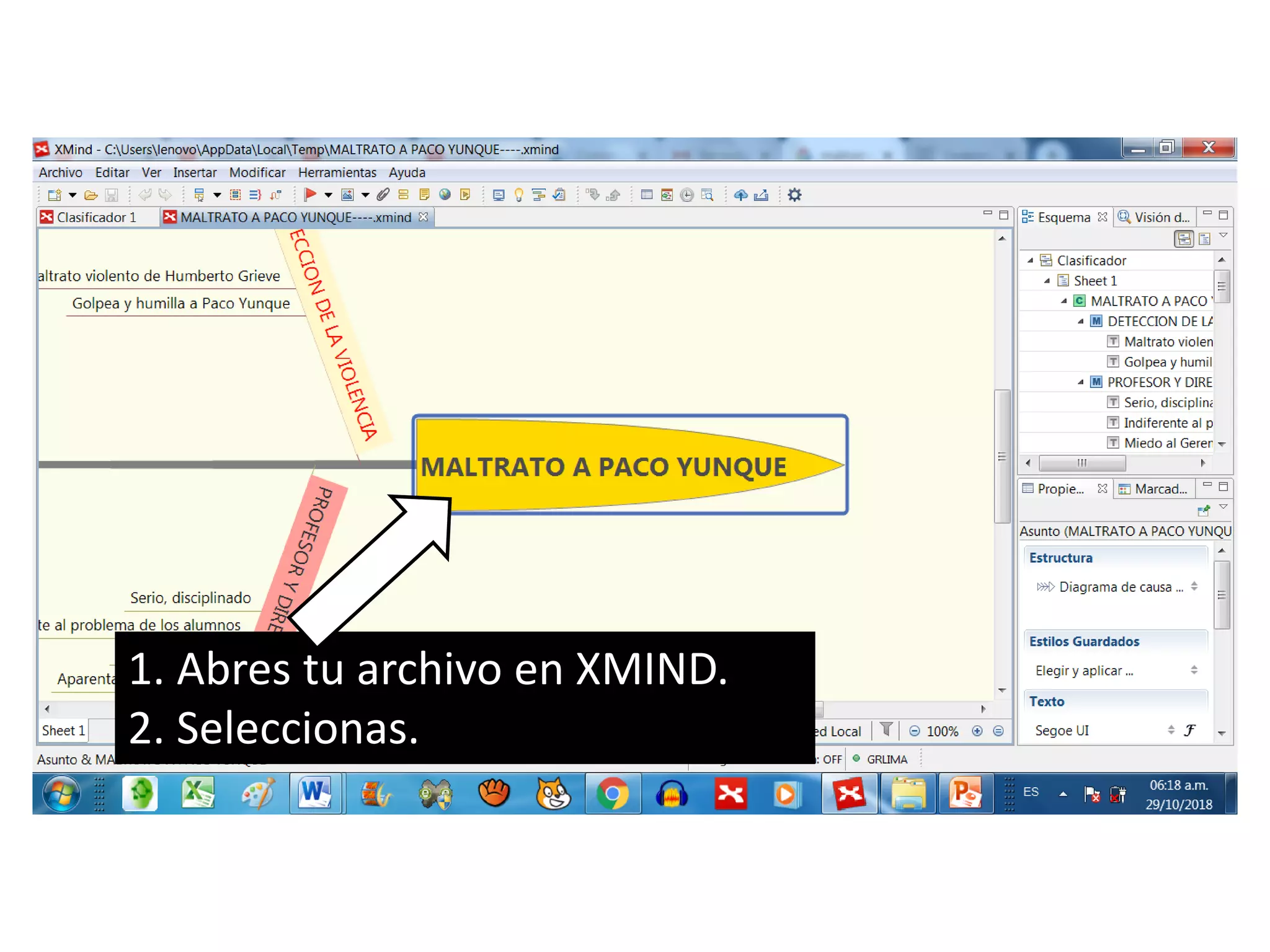Click the Save diskette toolbar icon
This screenshot has width=1270, height=952.
(x=112, y=195)
